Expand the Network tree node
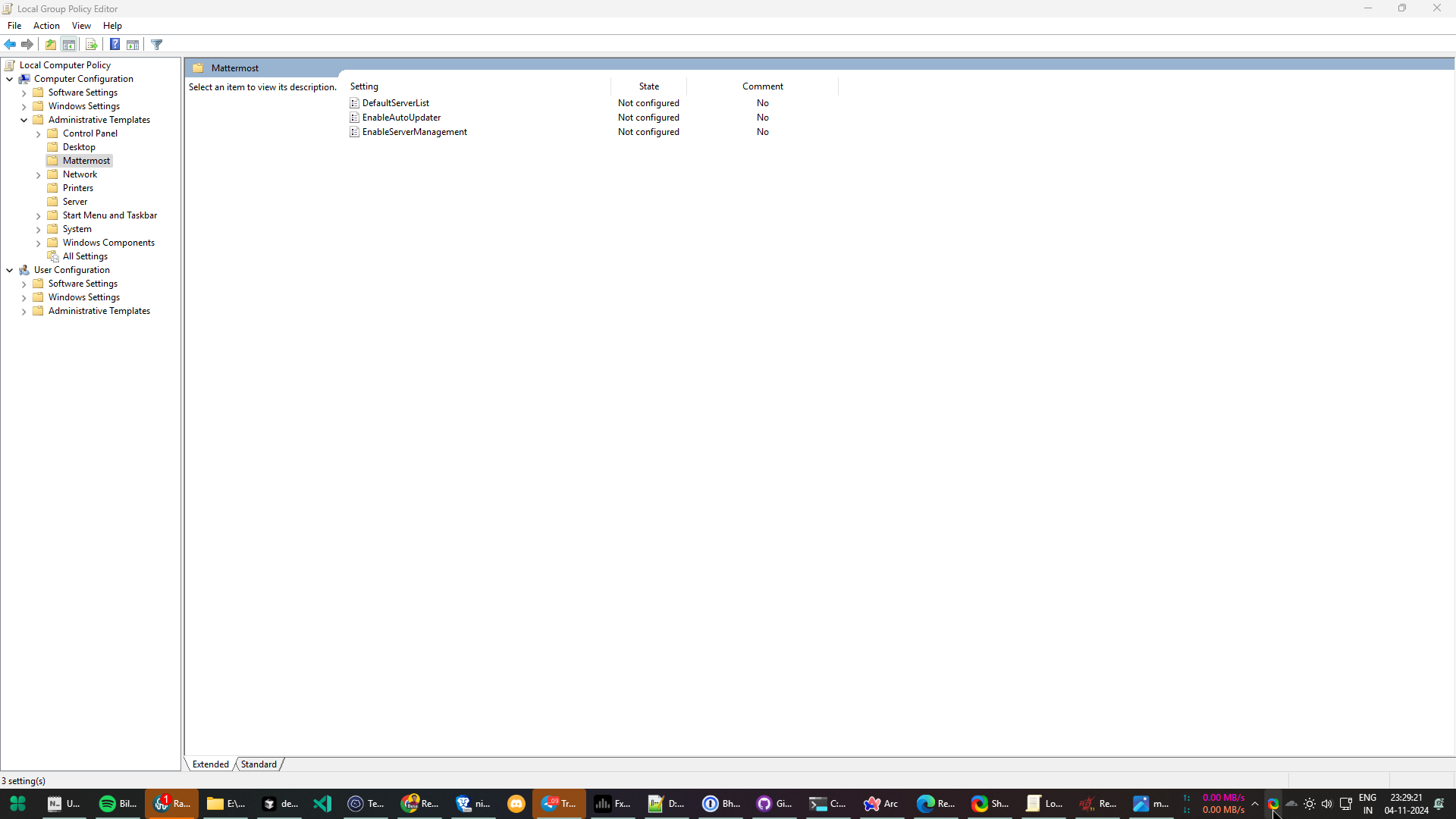 [x=38, y=174]
